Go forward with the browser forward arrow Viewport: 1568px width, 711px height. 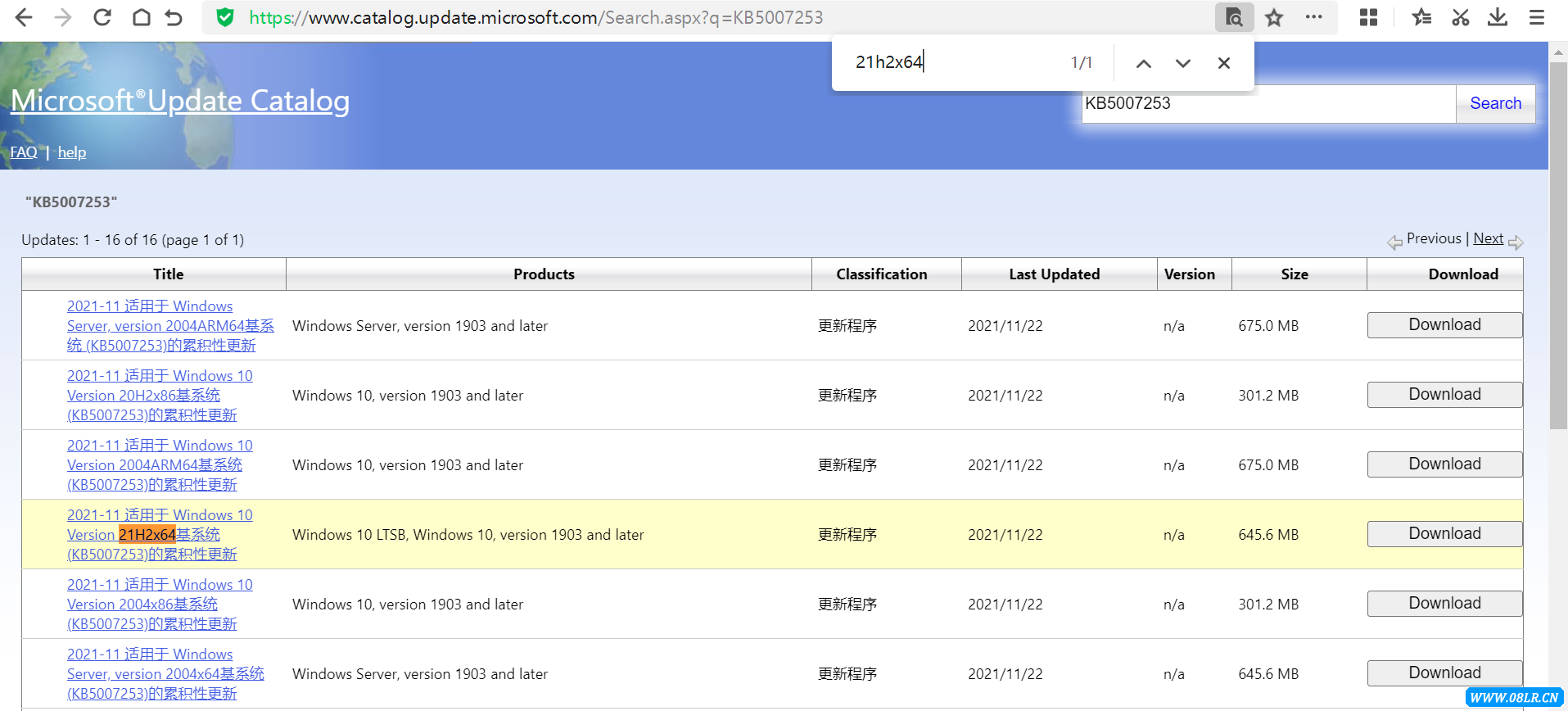pyautogui.click(x=63, y=17)
